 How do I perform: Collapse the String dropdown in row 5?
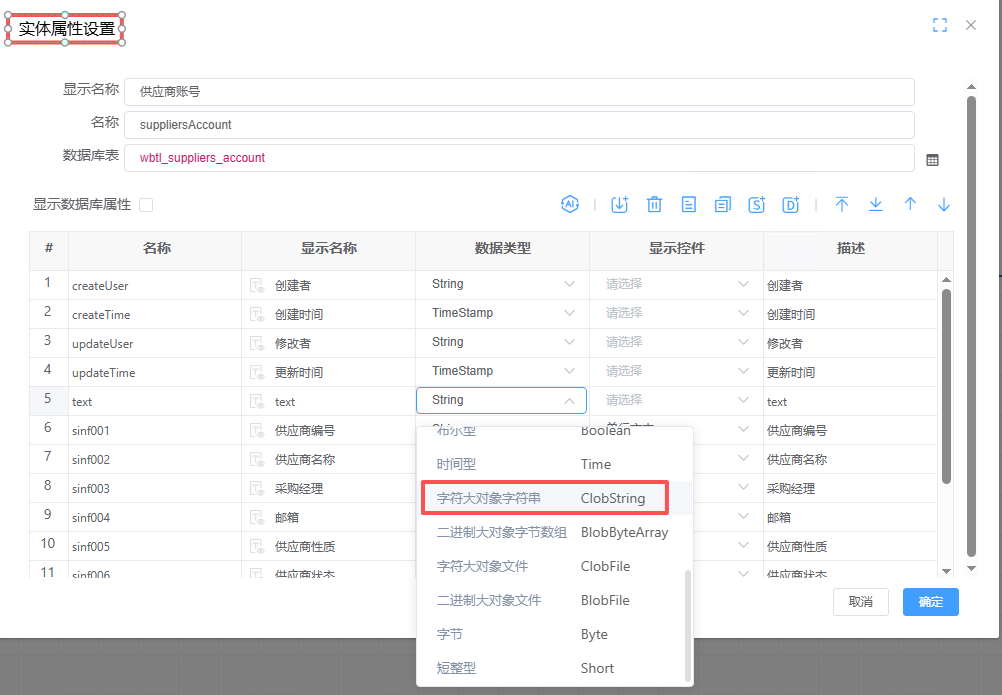click(x=569, y=400)
